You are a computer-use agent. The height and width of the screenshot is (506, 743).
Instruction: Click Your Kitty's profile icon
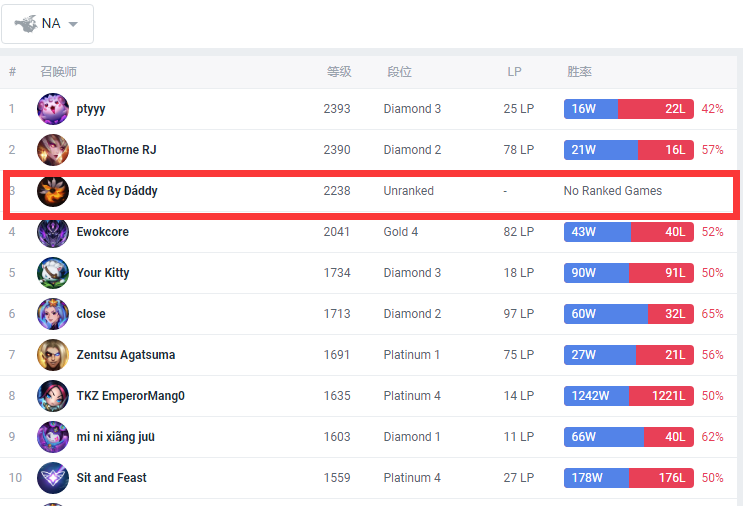(53, 273)
